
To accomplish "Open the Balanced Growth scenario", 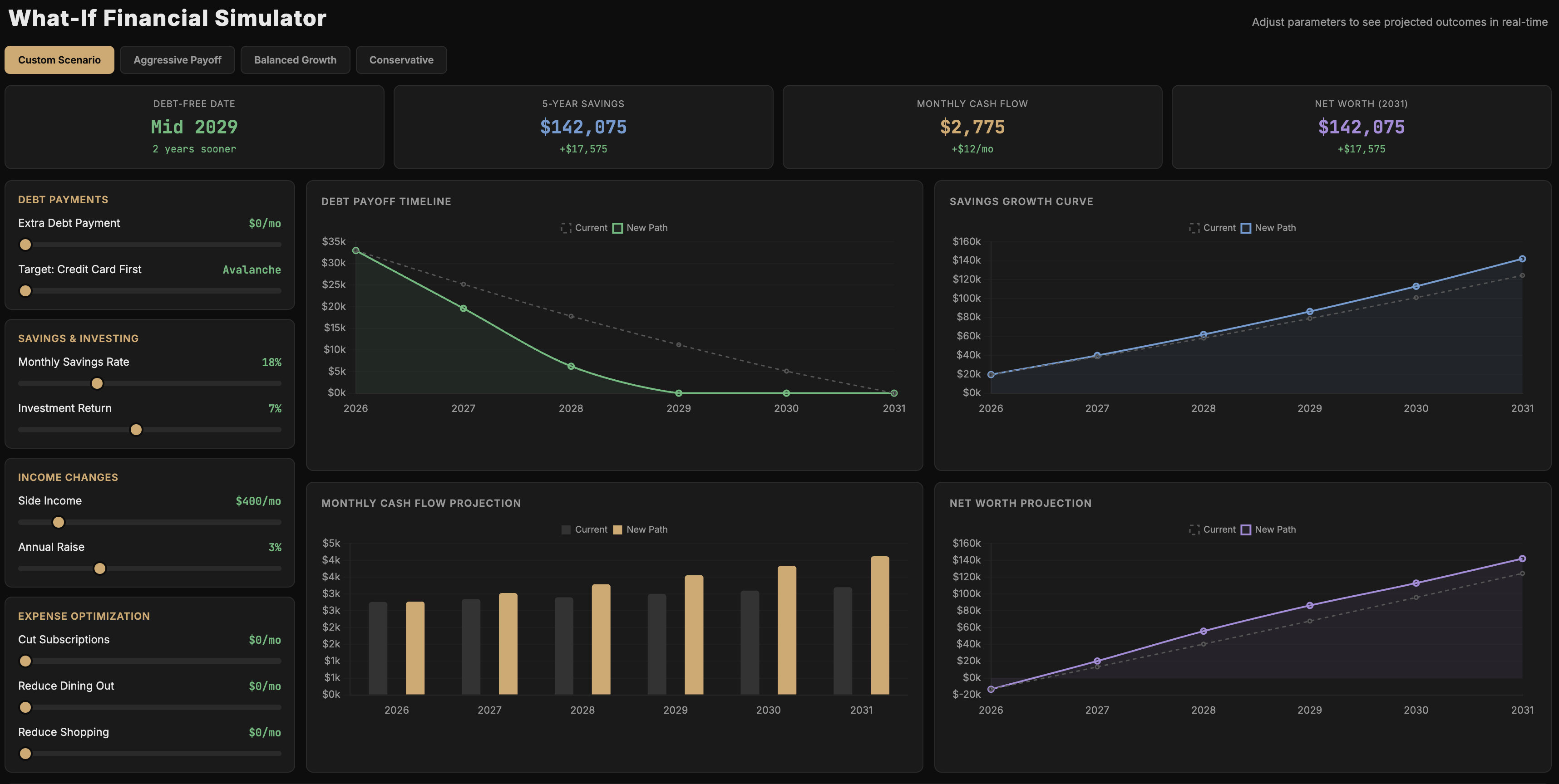I will (x=295, y=59).
